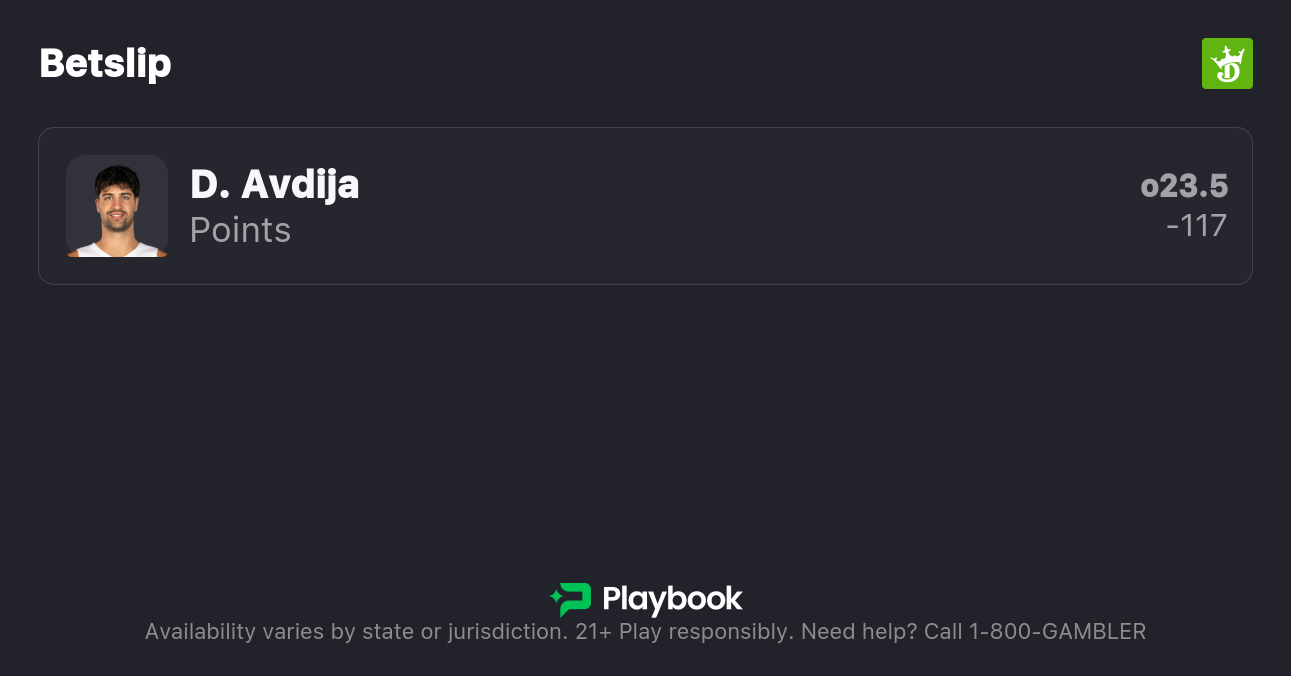Click the -117 odds value
Viewport: 1291px width, 676px height.
[x=1198, y=226]
